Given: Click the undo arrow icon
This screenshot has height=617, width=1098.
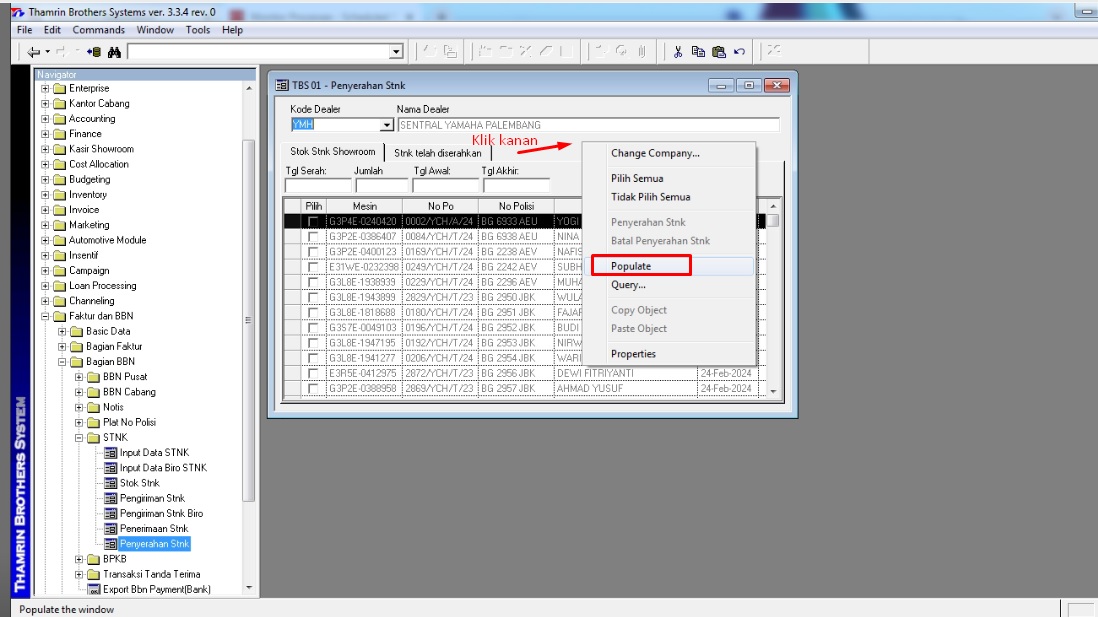Looking at the screenshot, I should tap(739, 52).
